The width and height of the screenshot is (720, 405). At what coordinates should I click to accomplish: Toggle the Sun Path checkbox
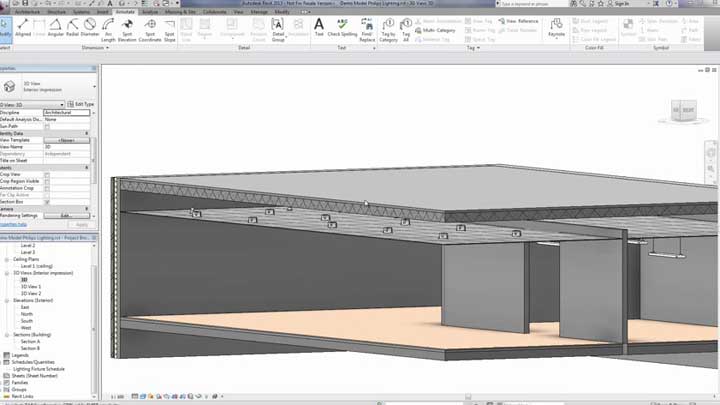click(47, 127)
